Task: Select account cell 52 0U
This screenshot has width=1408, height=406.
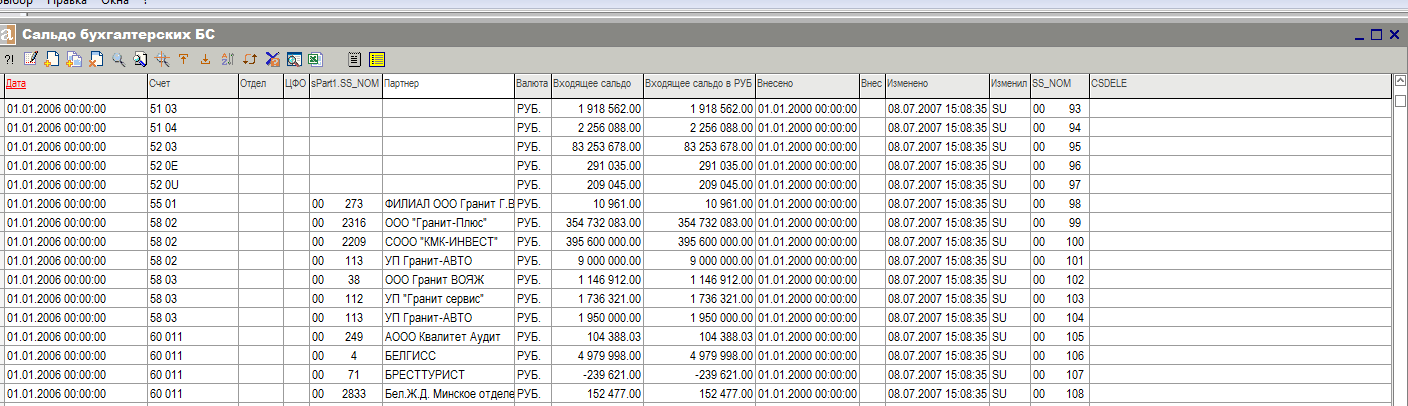Action: point(192,184)
